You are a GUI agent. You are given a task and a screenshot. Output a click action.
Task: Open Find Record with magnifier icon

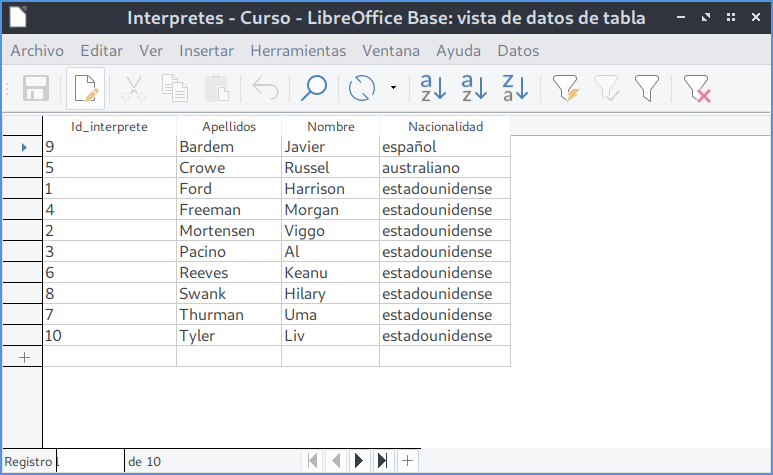point(314,89)
